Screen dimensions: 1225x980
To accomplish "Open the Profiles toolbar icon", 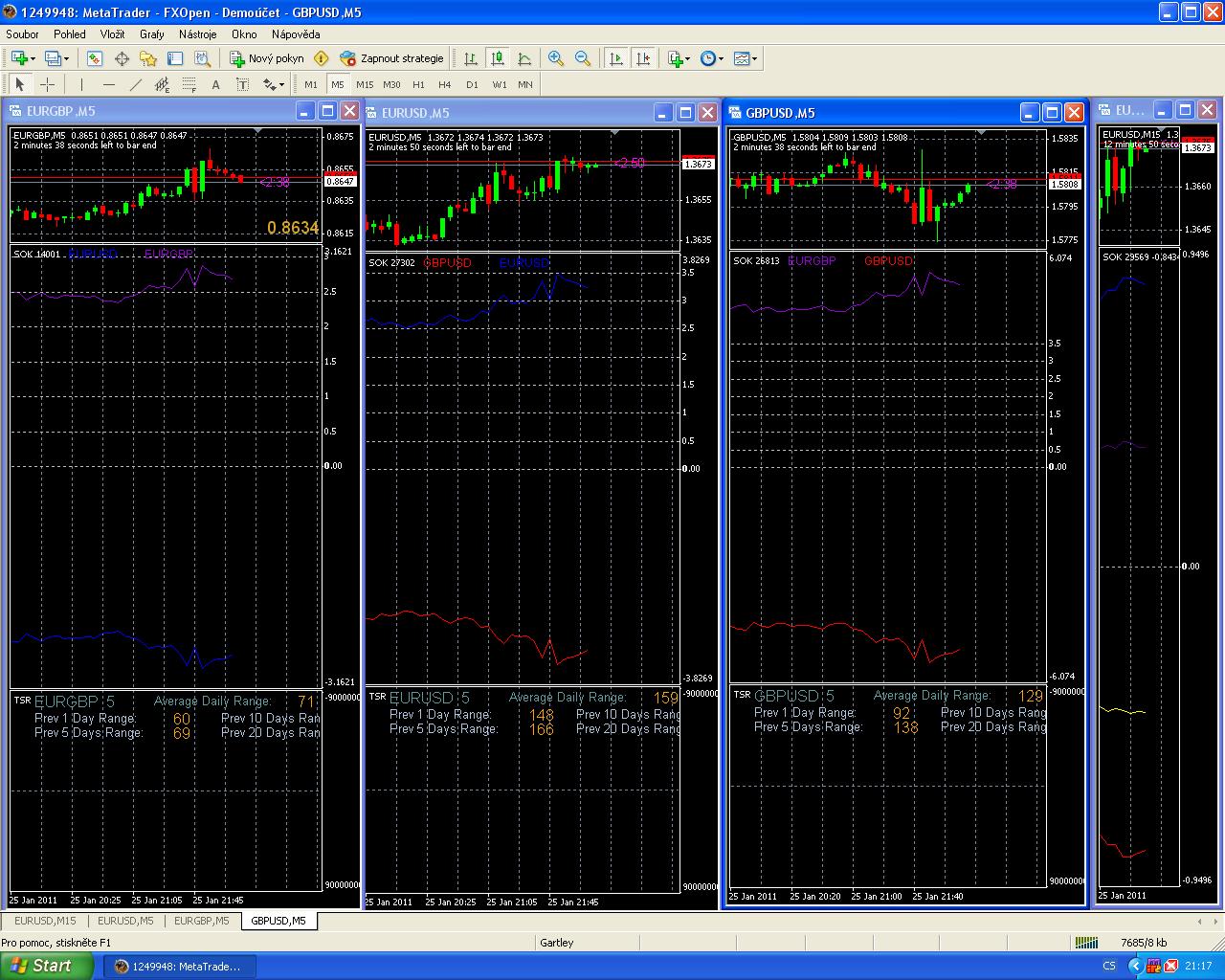I will tap(53, 58).
